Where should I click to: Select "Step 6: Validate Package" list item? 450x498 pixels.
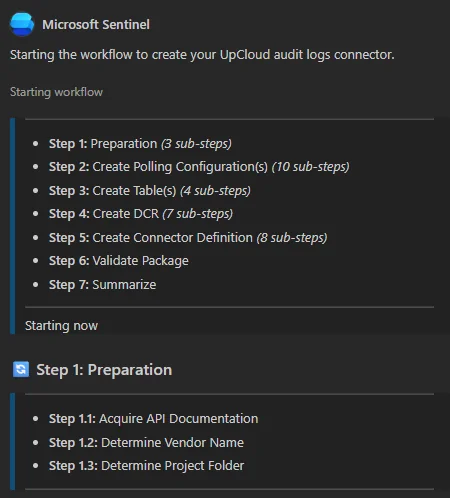coord(119,261)
